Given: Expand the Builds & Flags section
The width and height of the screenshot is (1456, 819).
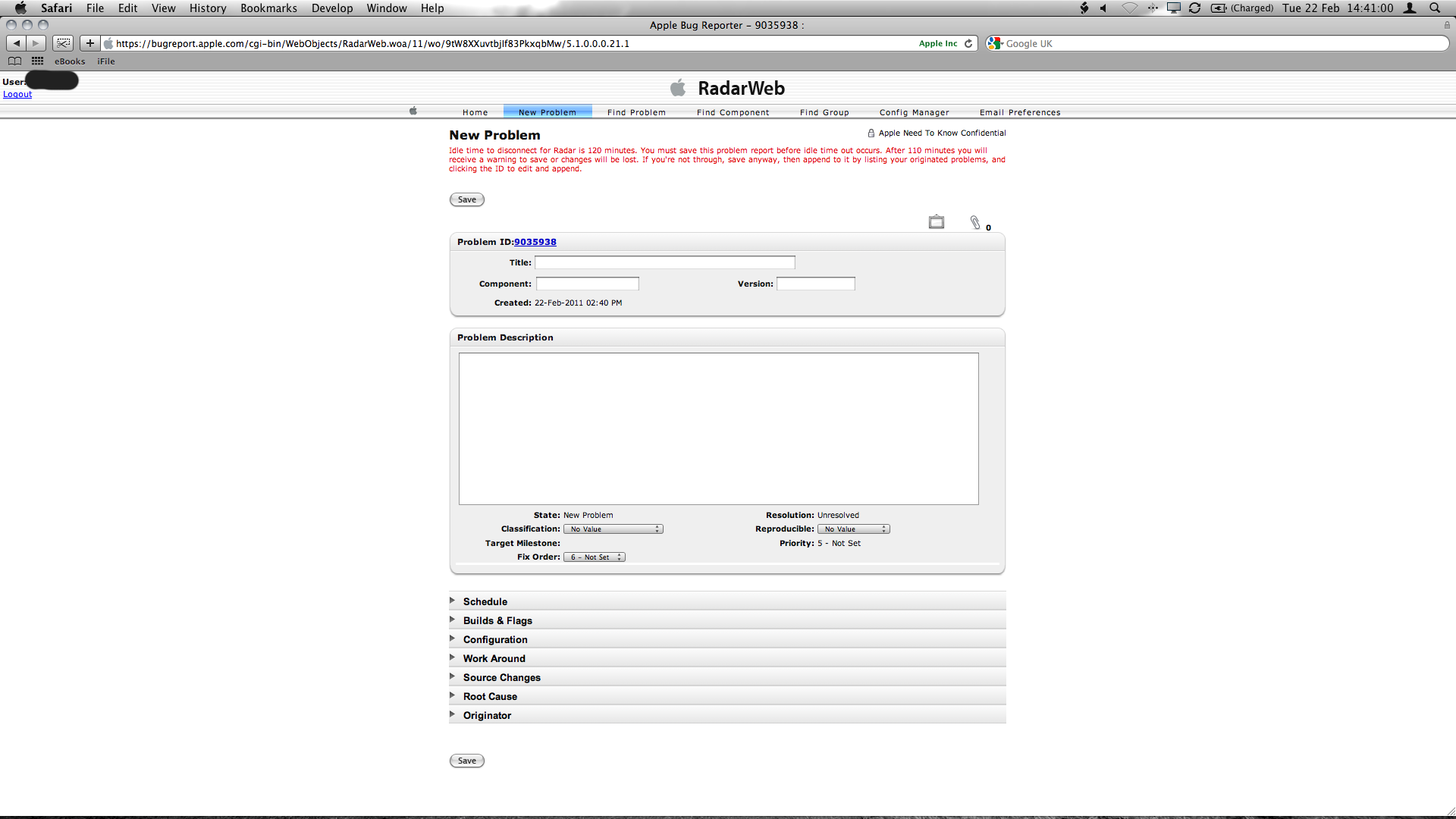Looking at the screenshot, I should [727, 620].
